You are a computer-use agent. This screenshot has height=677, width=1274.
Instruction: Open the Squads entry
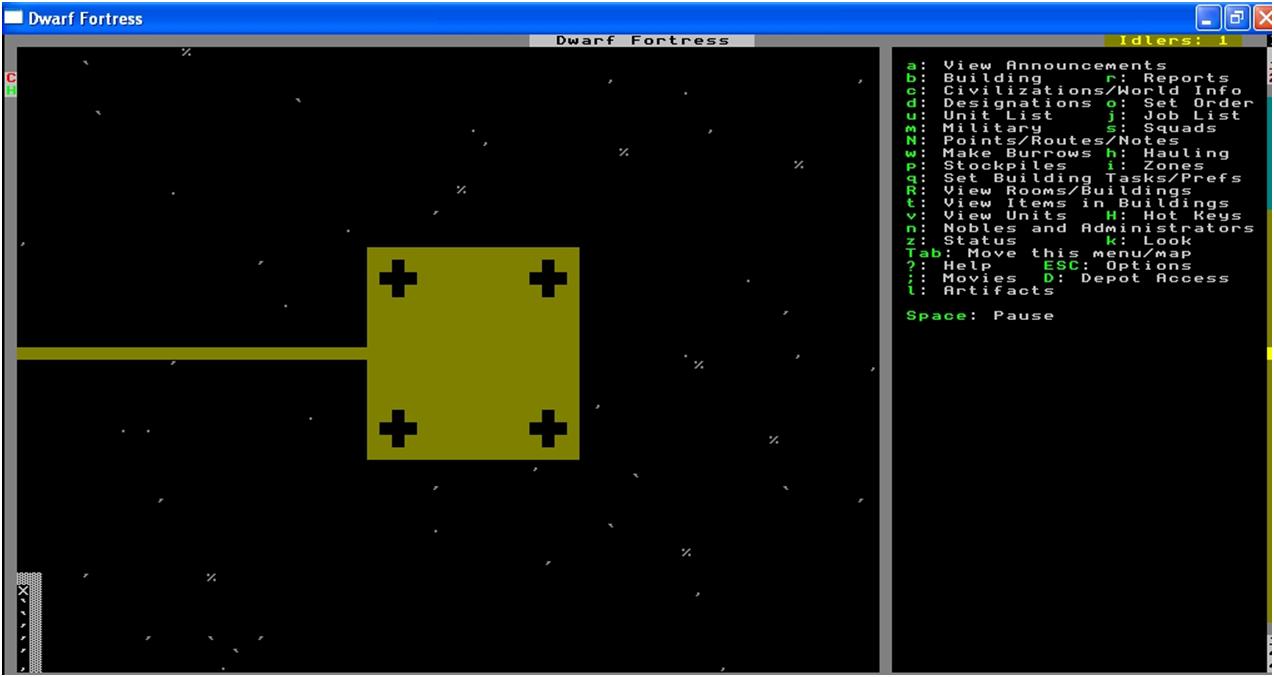point(1161,128)
